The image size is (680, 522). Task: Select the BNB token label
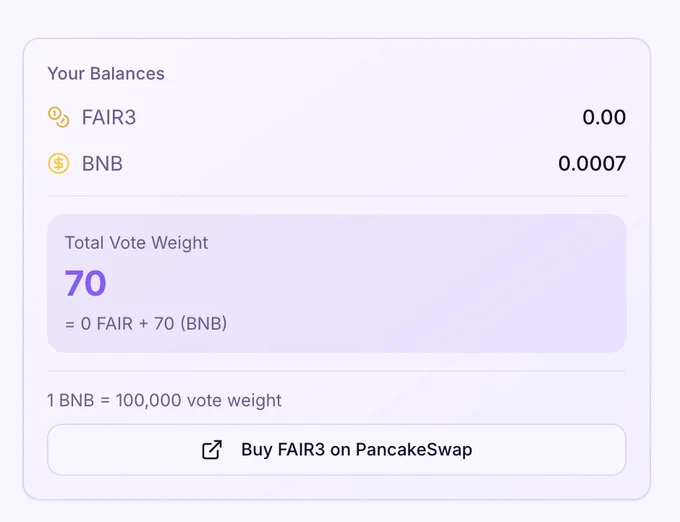(x=102, y=164)
